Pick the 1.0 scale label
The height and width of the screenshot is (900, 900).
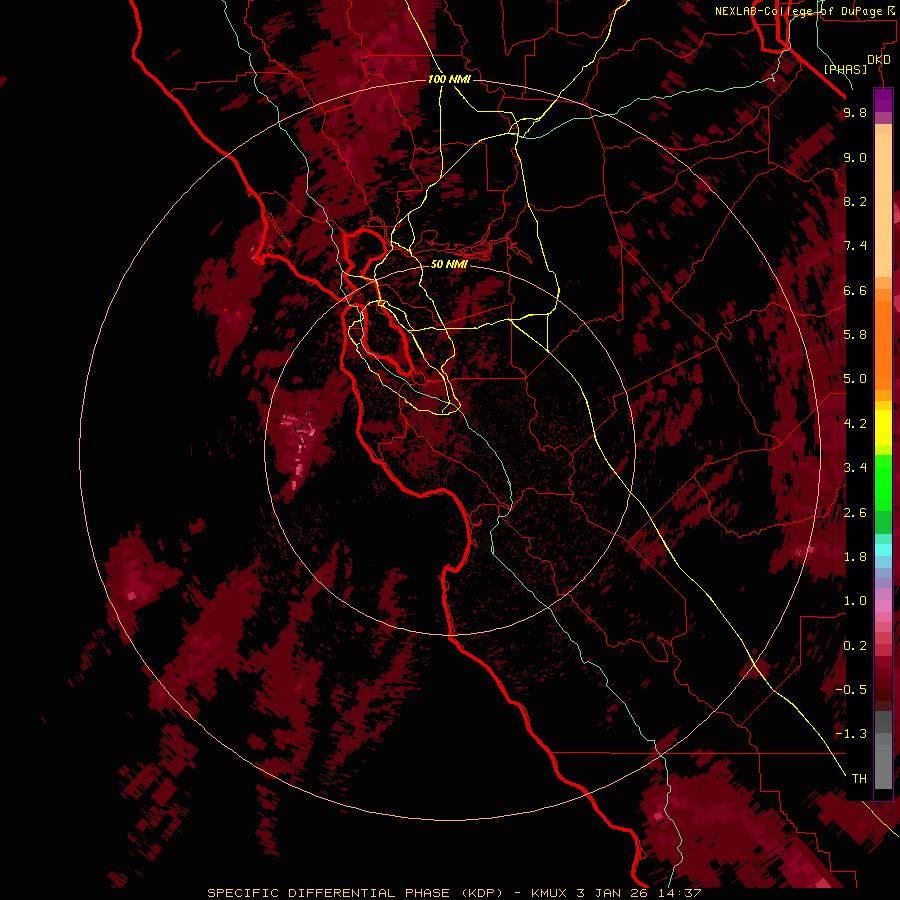[855, 601]
